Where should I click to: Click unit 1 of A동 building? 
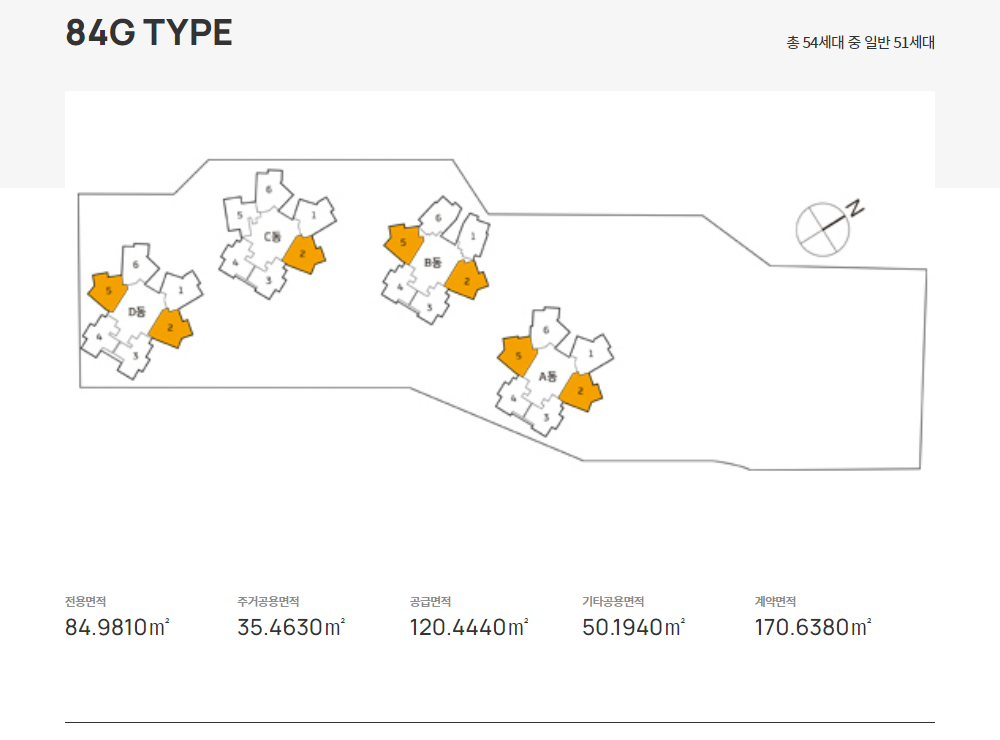(591, 353)
